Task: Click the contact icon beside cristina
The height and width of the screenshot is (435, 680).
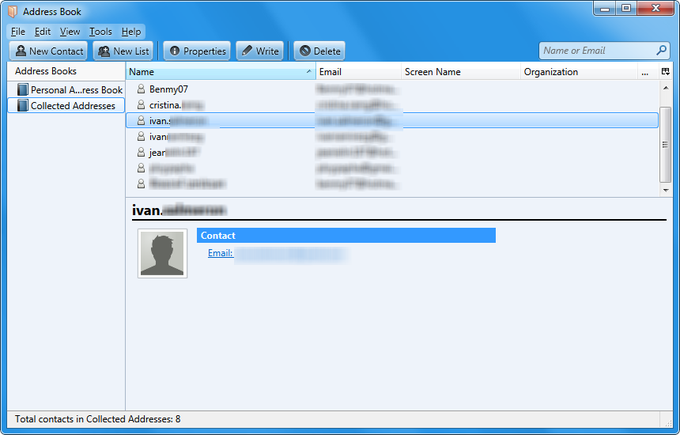Action: (x=141, y=105)
